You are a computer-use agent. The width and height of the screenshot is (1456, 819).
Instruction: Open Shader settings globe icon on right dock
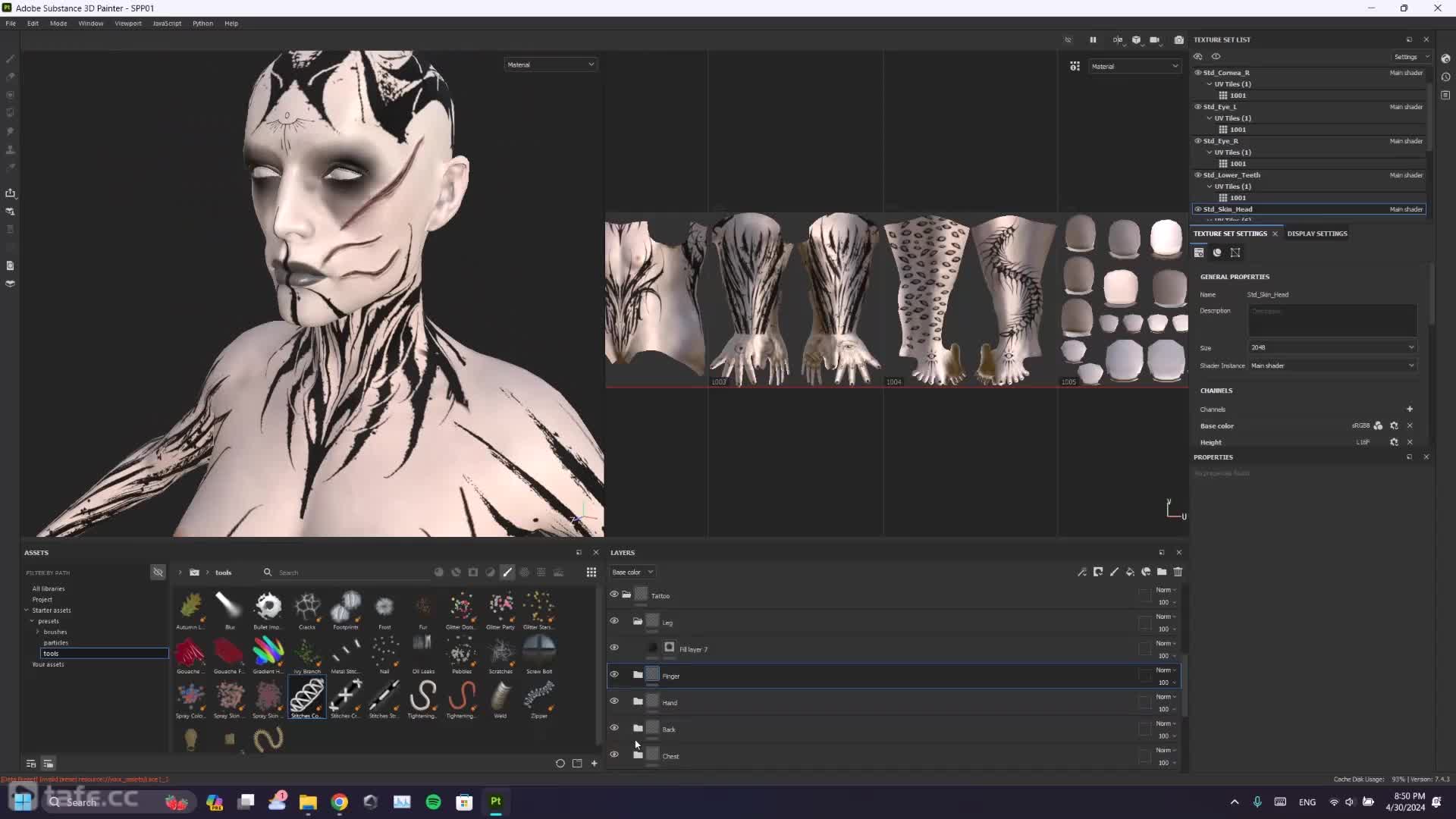coord(1445,58)
